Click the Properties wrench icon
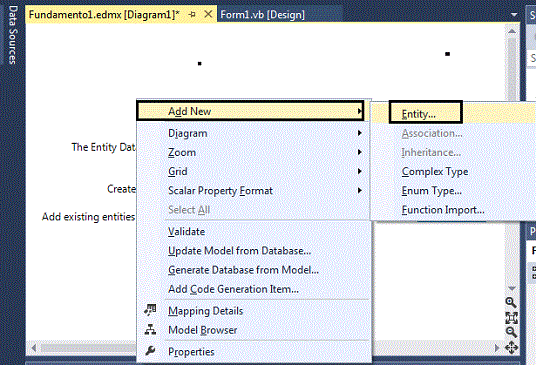This screenshot has width=536, height=365. pos(150,351)
